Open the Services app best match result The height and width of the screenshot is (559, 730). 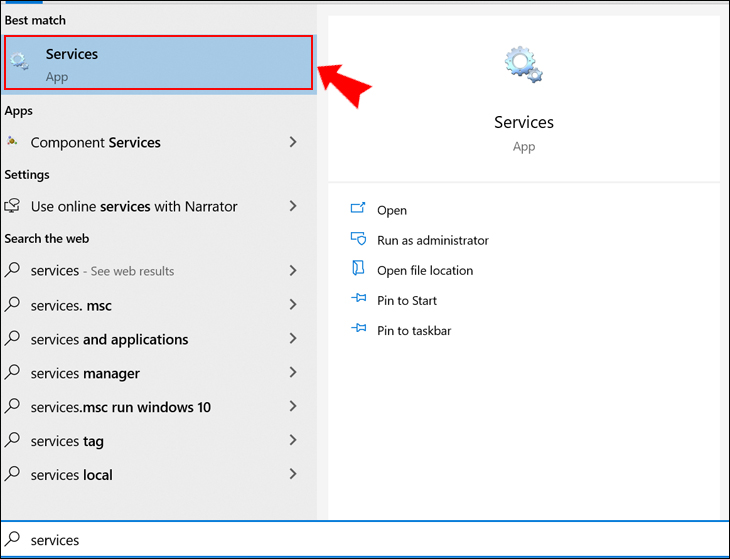pyautogui.click(x=160, y=62)
